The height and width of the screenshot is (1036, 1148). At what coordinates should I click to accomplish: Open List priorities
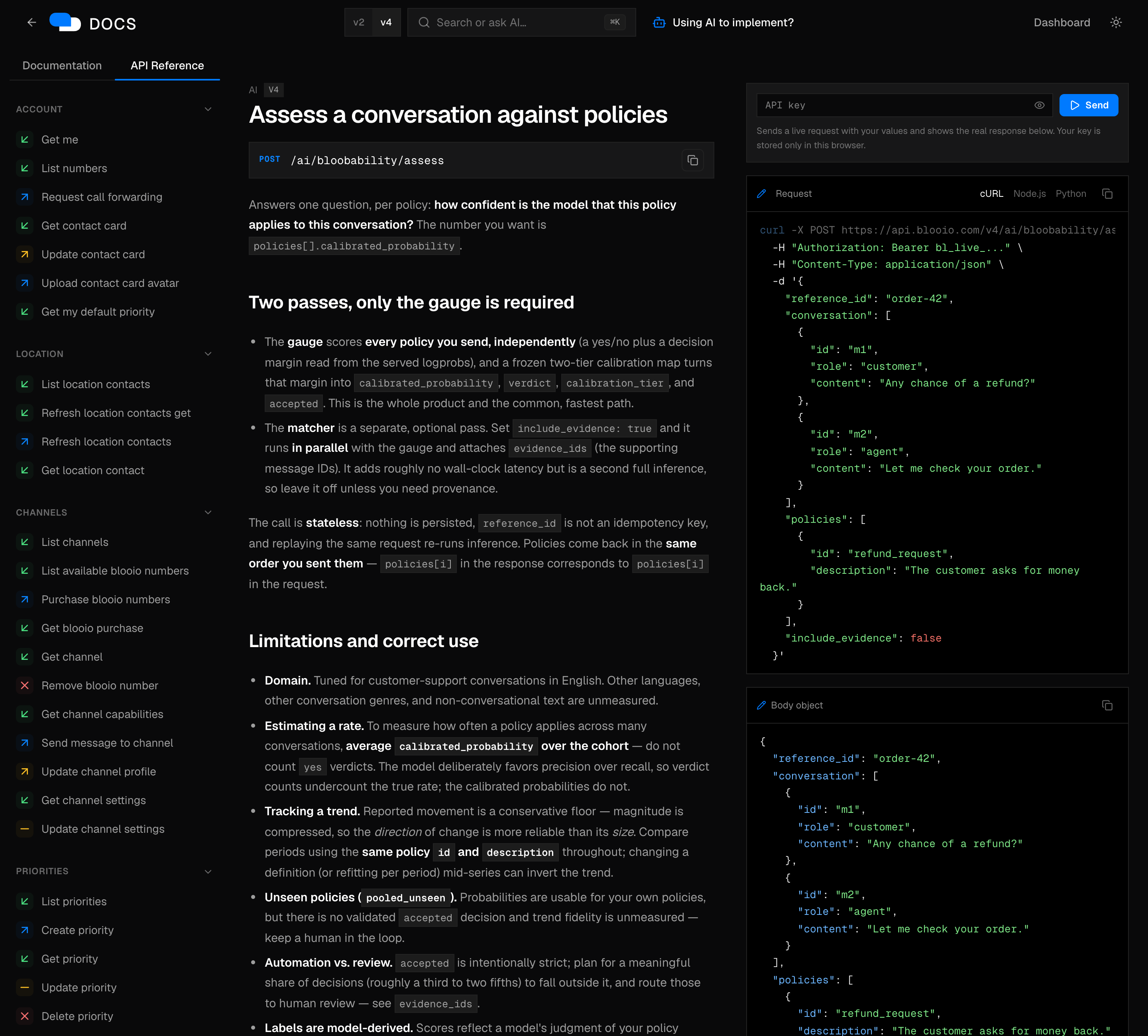[x=74, y=901]
